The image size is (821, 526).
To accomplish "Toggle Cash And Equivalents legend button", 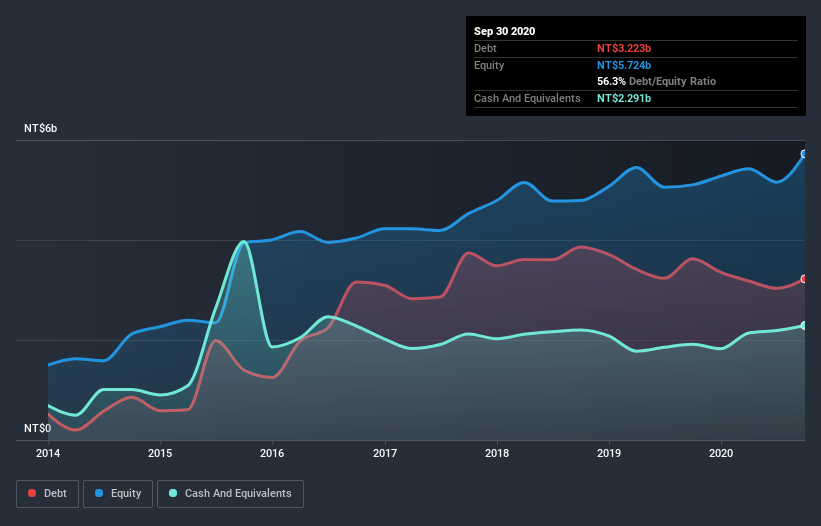I will tap(230, 494).
